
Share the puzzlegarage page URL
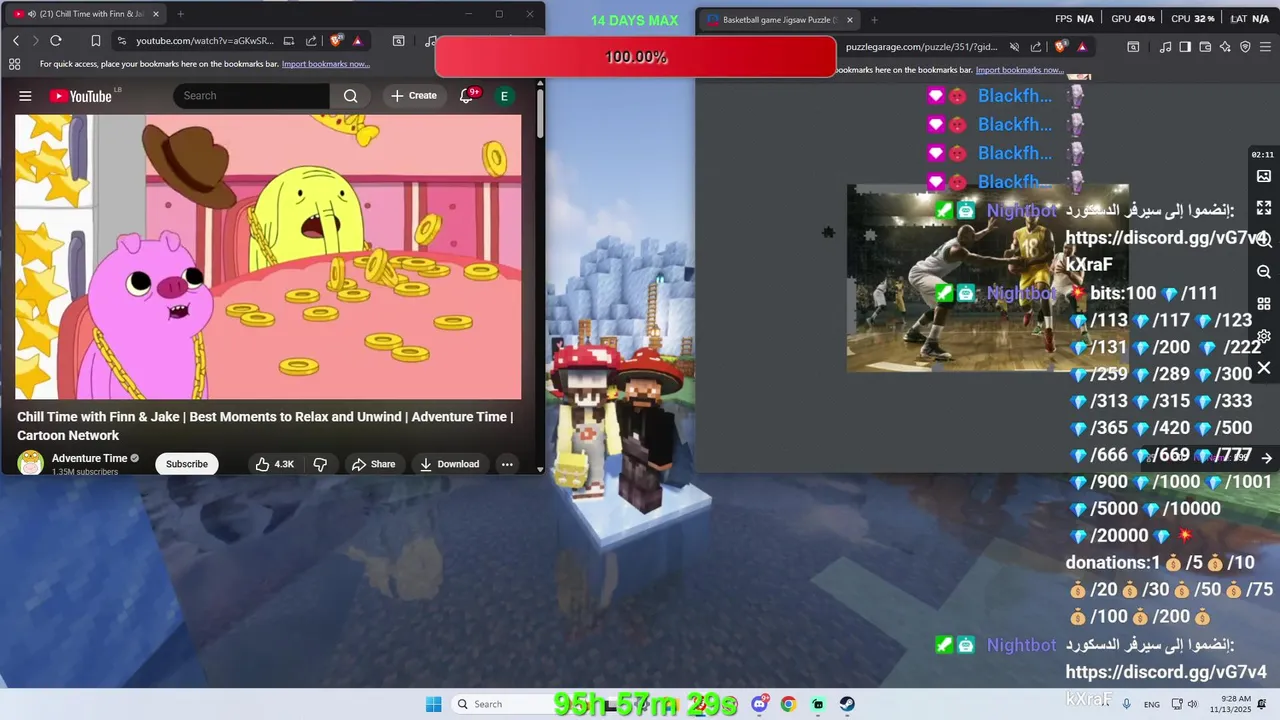coord(1036,46)
